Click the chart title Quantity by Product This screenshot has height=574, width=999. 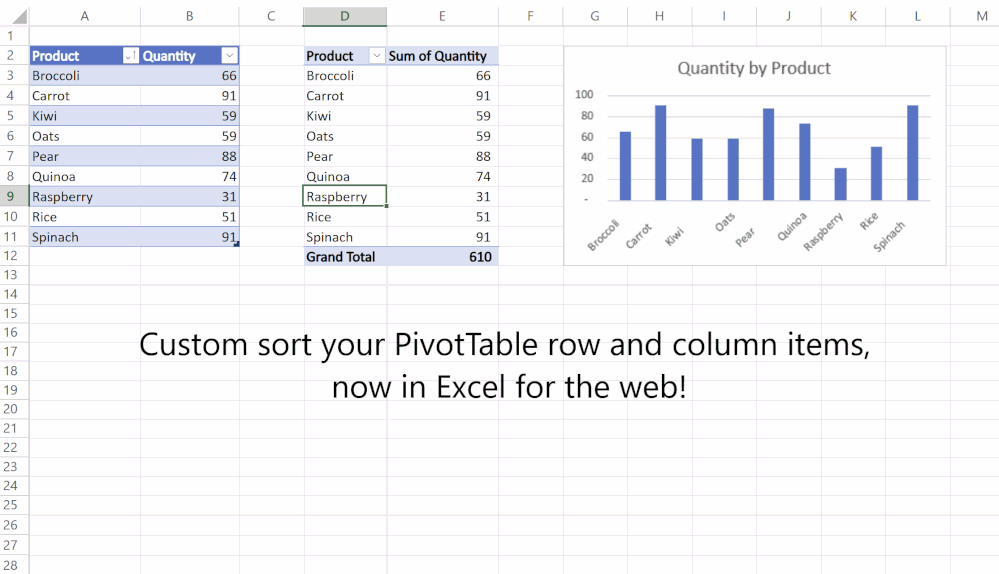coord(754,68)
